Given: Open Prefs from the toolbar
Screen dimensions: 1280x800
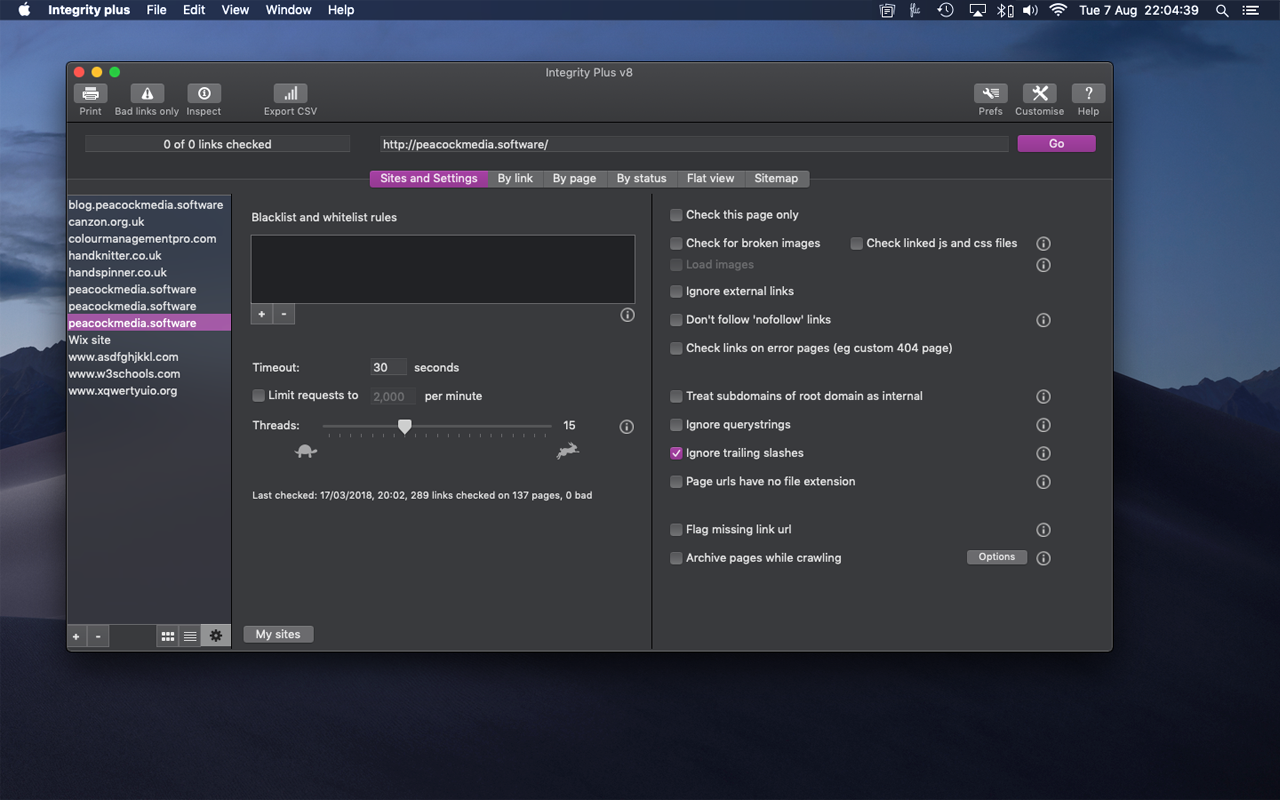Looking at the screenshot, I should tap(990, 94).
